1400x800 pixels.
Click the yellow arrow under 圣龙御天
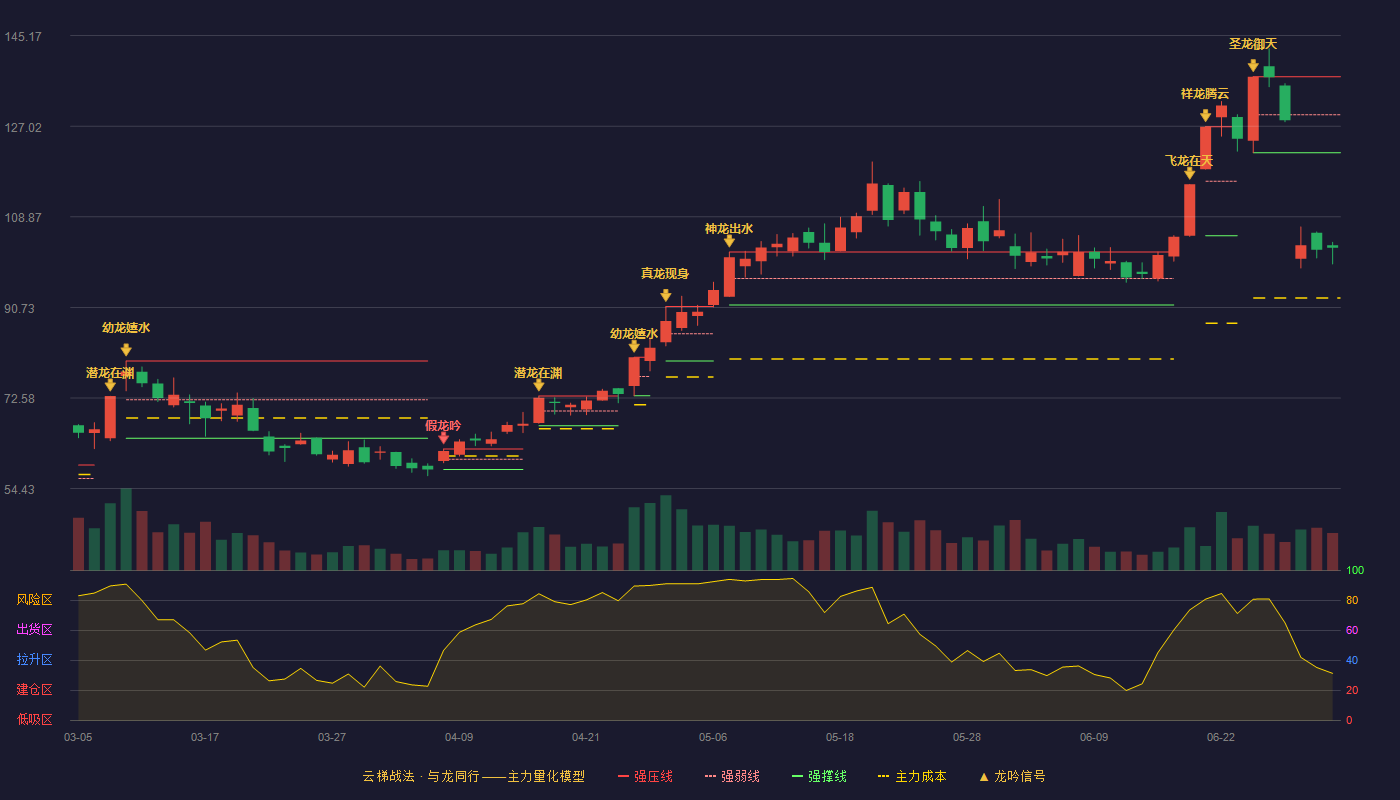[1253, 65]
